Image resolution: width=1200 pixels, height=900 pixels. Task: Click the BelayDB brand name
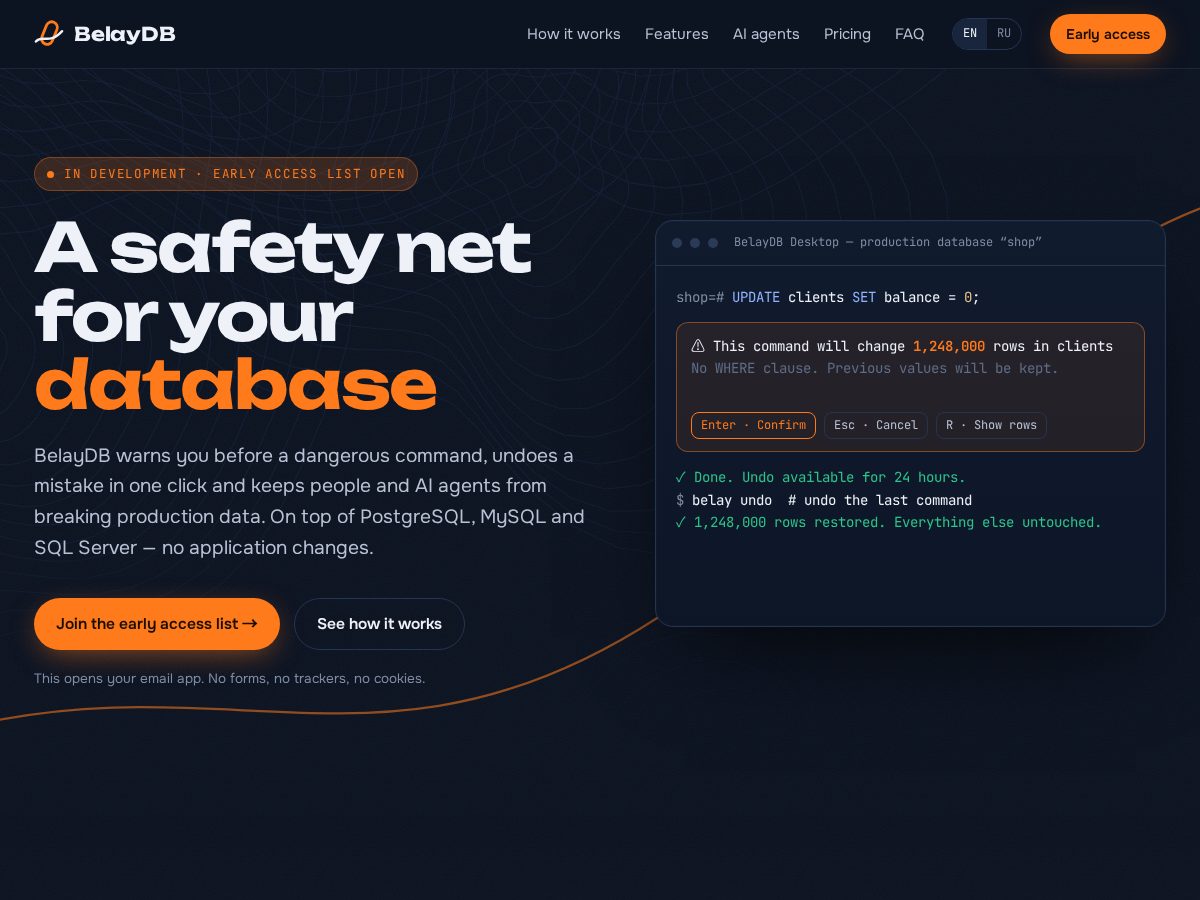pyautogui.click(x=125, y=34)
